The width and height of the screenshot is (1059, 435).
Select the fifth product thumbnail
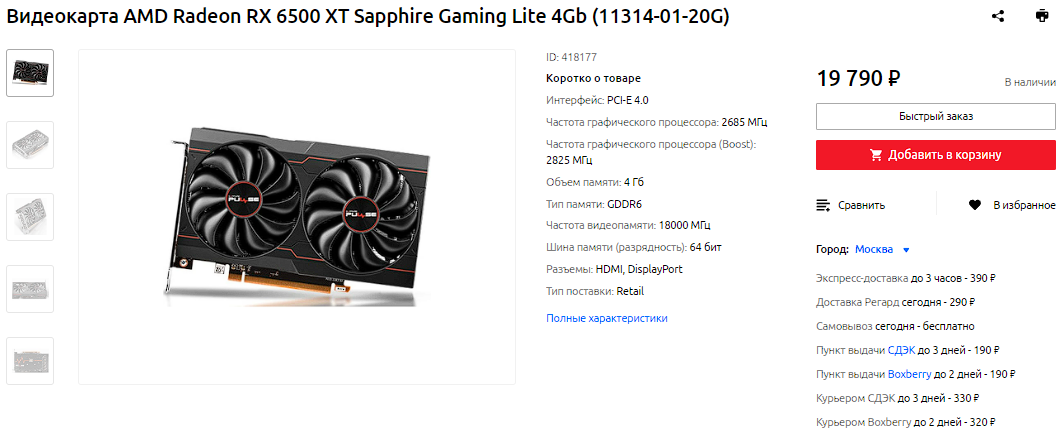point(30,361)
